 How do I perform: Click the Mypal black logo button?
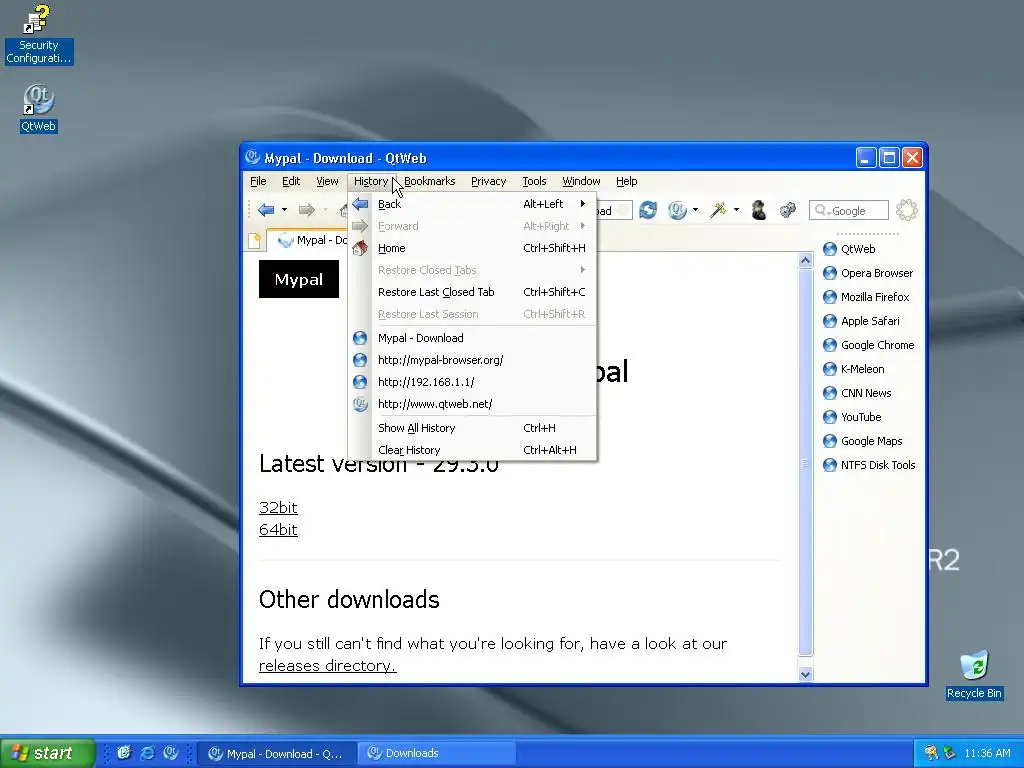point(299,280)
